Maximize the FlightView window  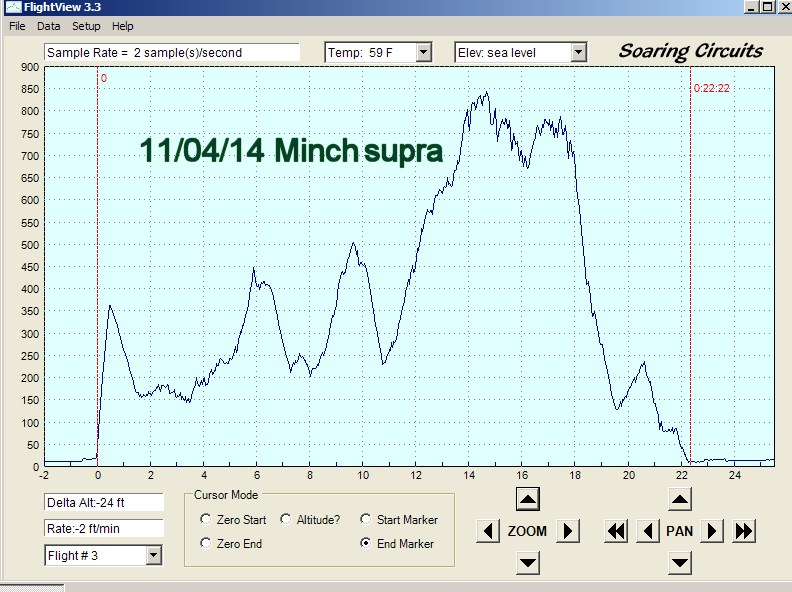767,7
